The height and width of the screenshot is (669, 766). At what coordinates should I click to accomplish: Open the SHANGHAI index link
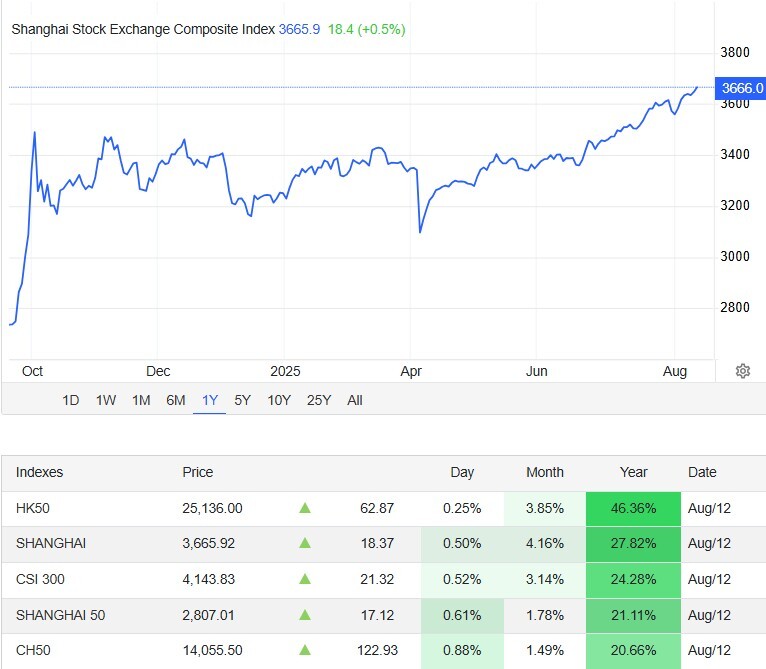[51, 543]
